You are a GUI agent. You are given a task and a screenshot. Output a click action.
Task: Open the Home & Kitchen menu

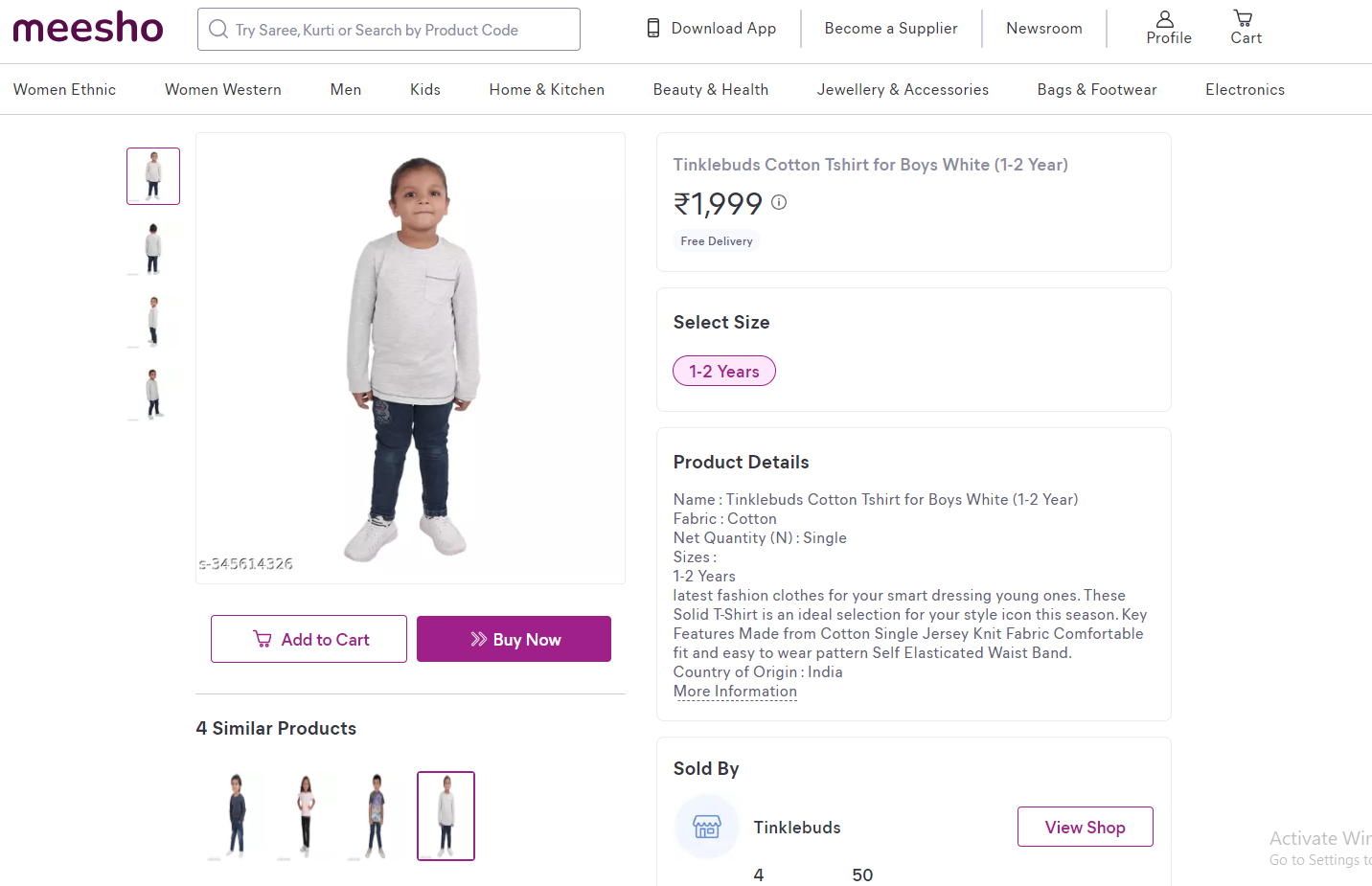(546, 90)
